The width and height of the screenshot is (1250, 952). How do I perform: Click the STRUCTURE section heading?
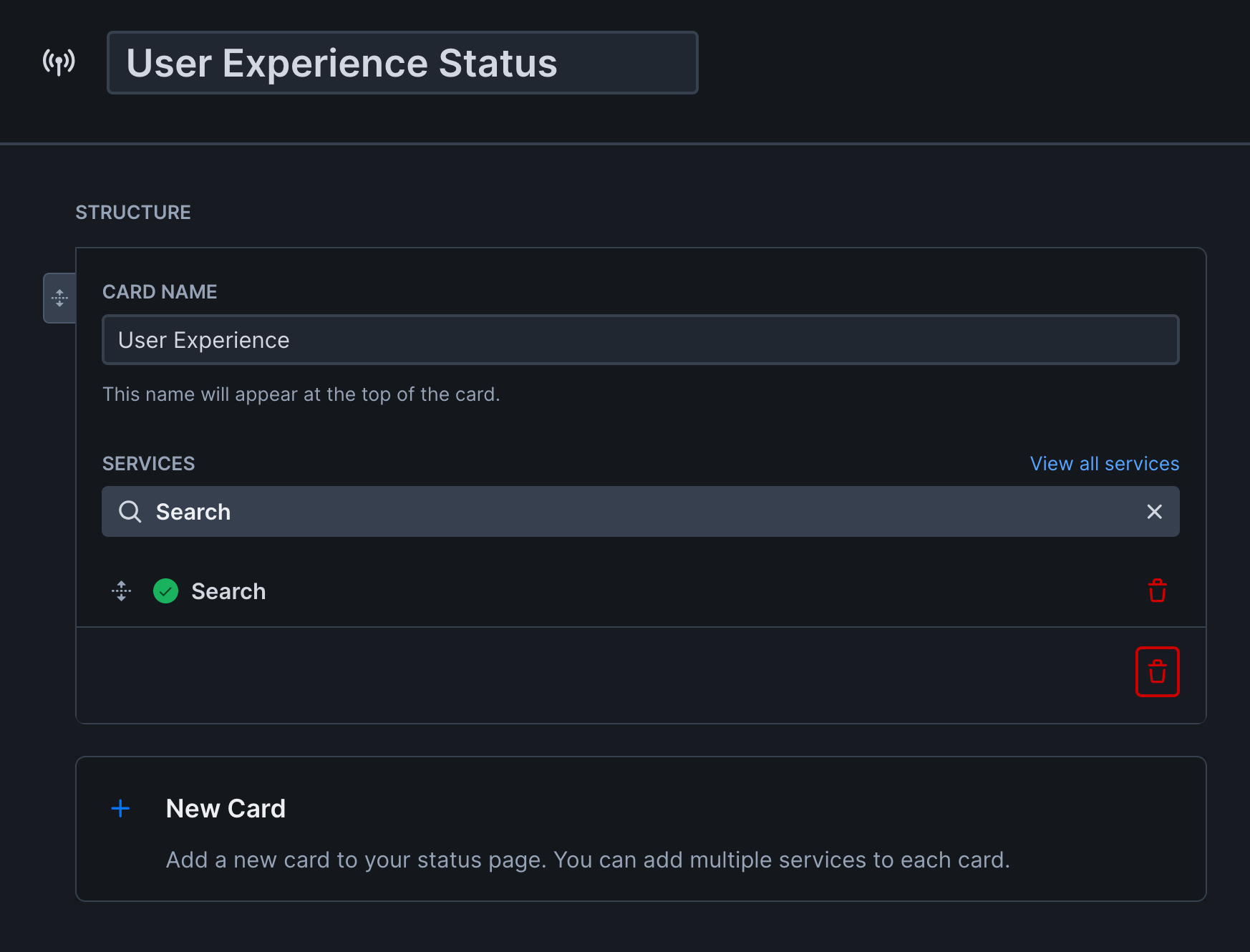pyautogui.click(x=133, y=212)
